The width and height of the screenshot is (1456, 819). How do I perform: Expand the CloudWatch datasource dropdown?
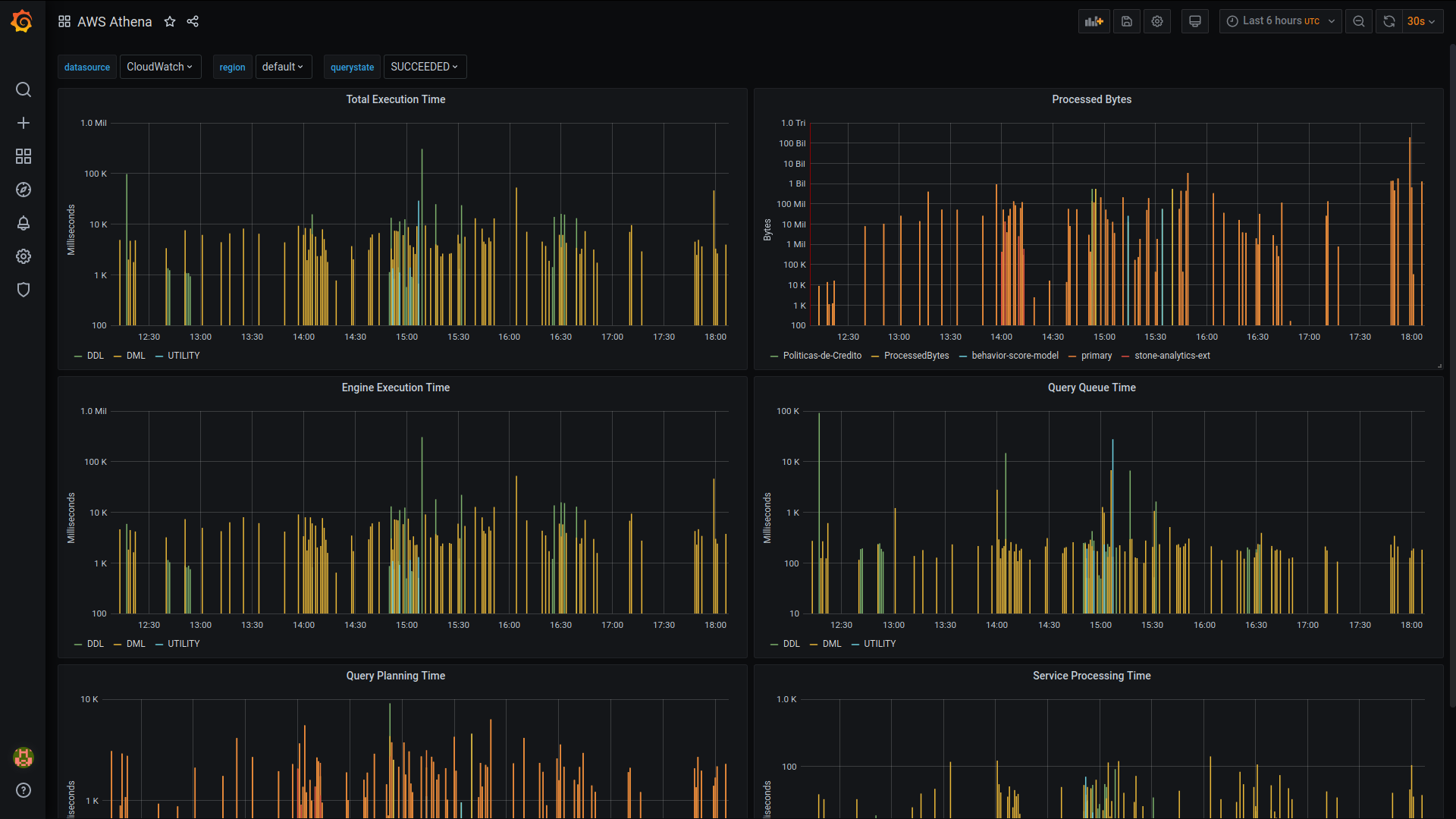click(x=160, y=67)
